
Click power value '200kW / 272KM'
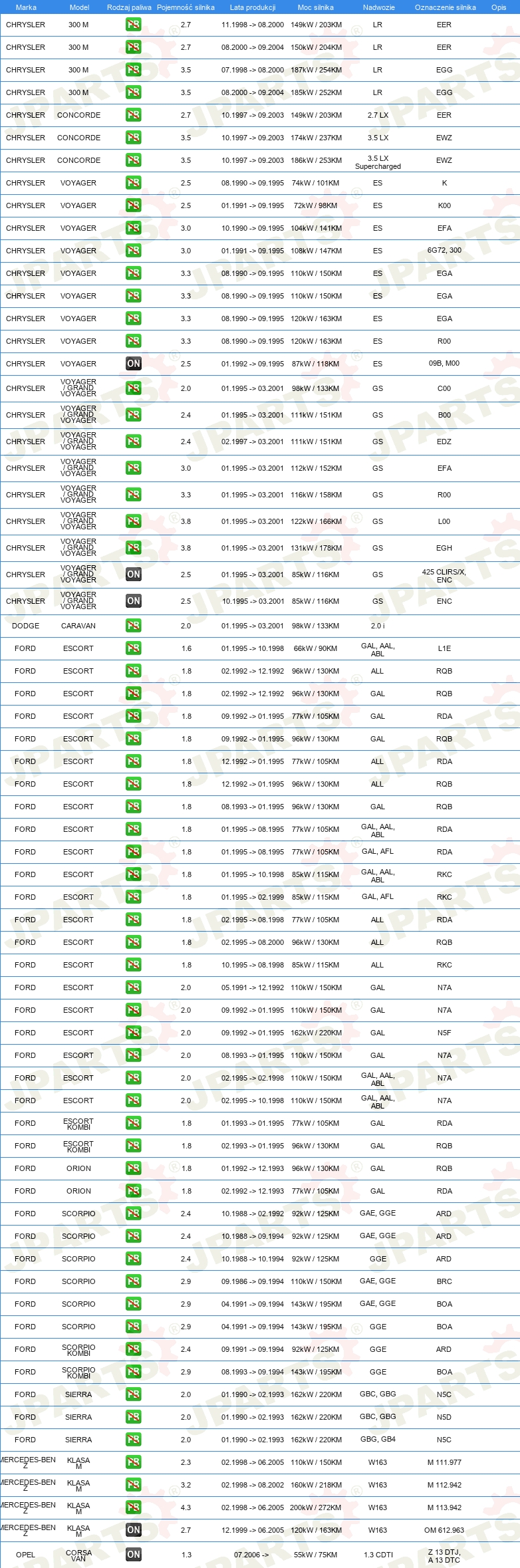coord(316,1507)
